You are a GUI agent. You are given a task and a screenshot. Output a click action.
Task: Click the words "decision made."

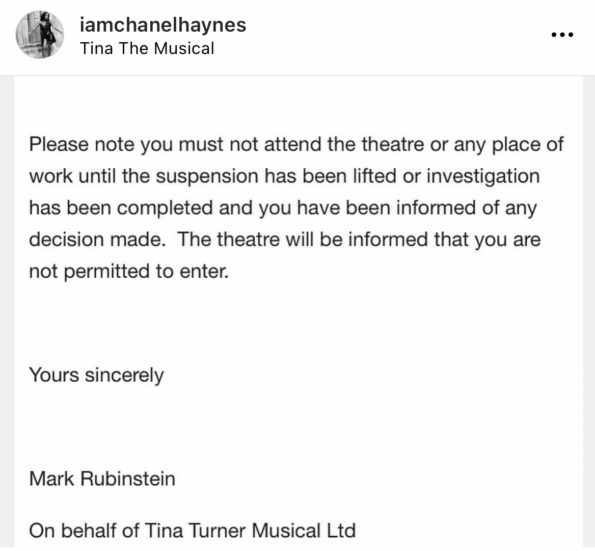point(98,240)
